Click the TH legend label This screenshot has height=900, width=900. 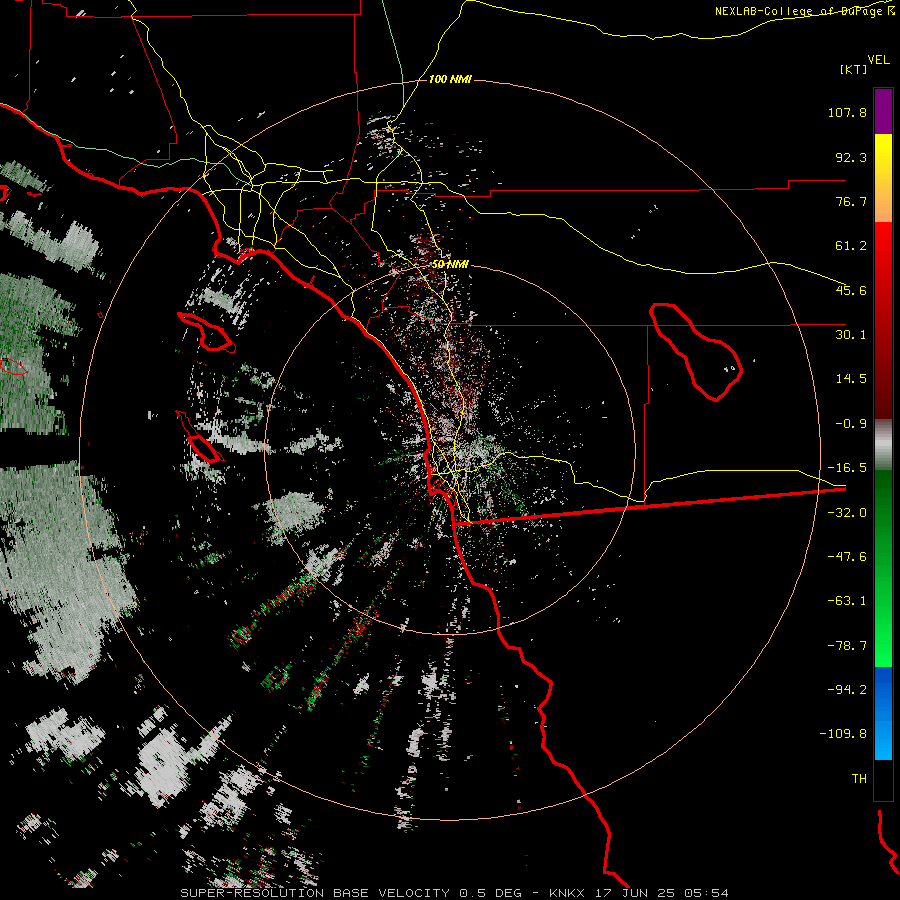point(859,778)
